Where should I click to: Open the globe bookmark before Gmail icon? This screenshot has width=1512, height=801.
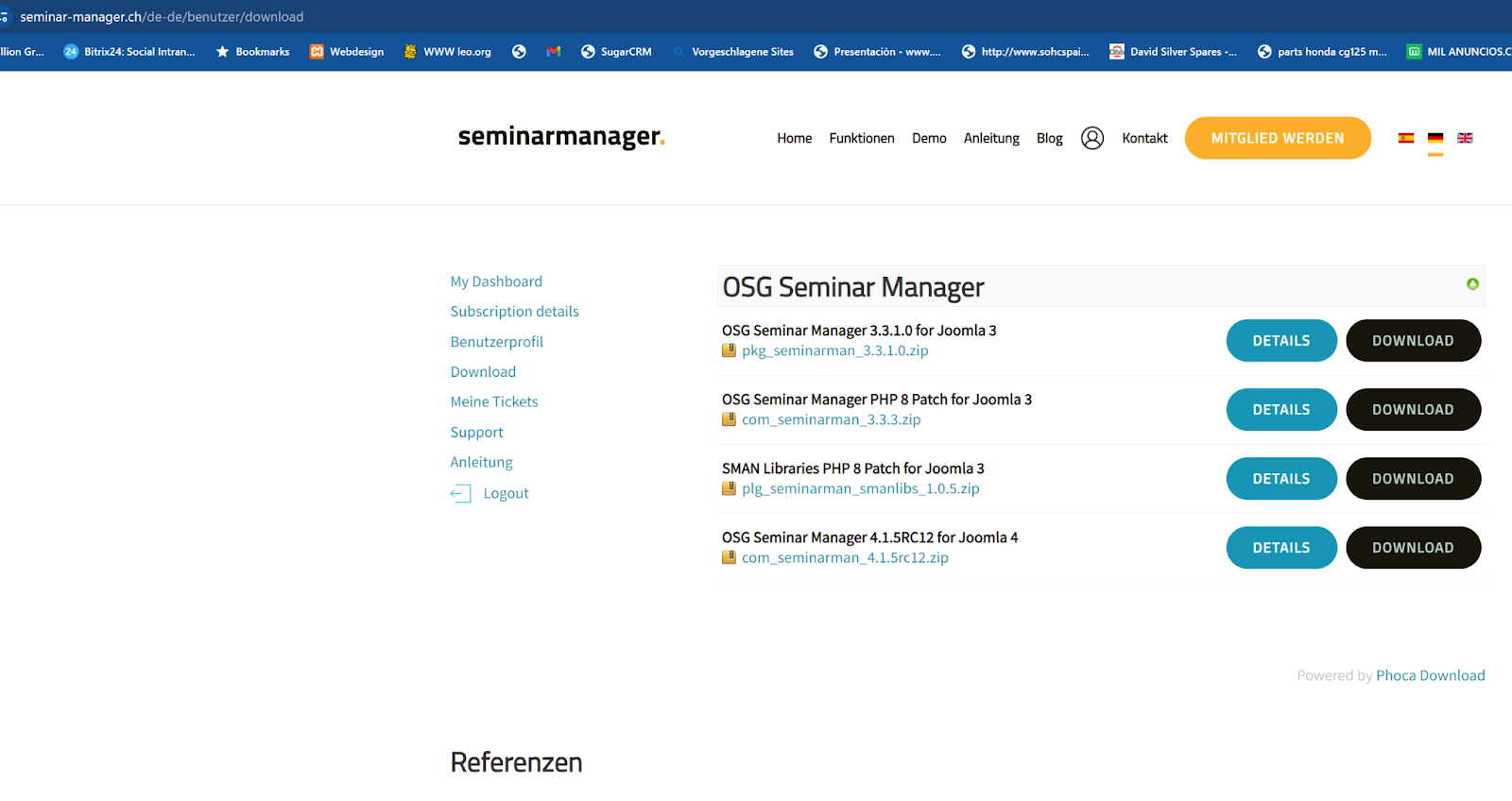tap(519, 52)
